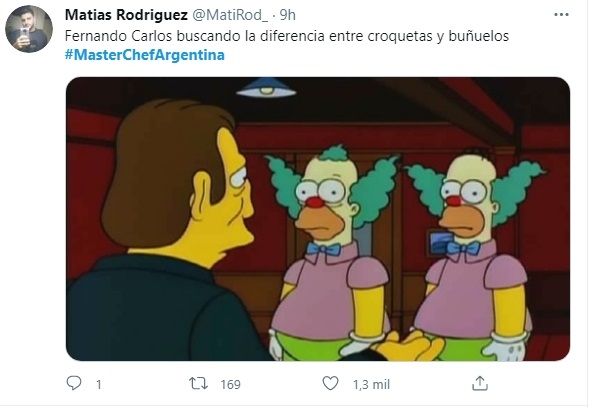The image size is (592, 408).
Task: Click the 169 retweet count
Action: [x=230, y=384]
